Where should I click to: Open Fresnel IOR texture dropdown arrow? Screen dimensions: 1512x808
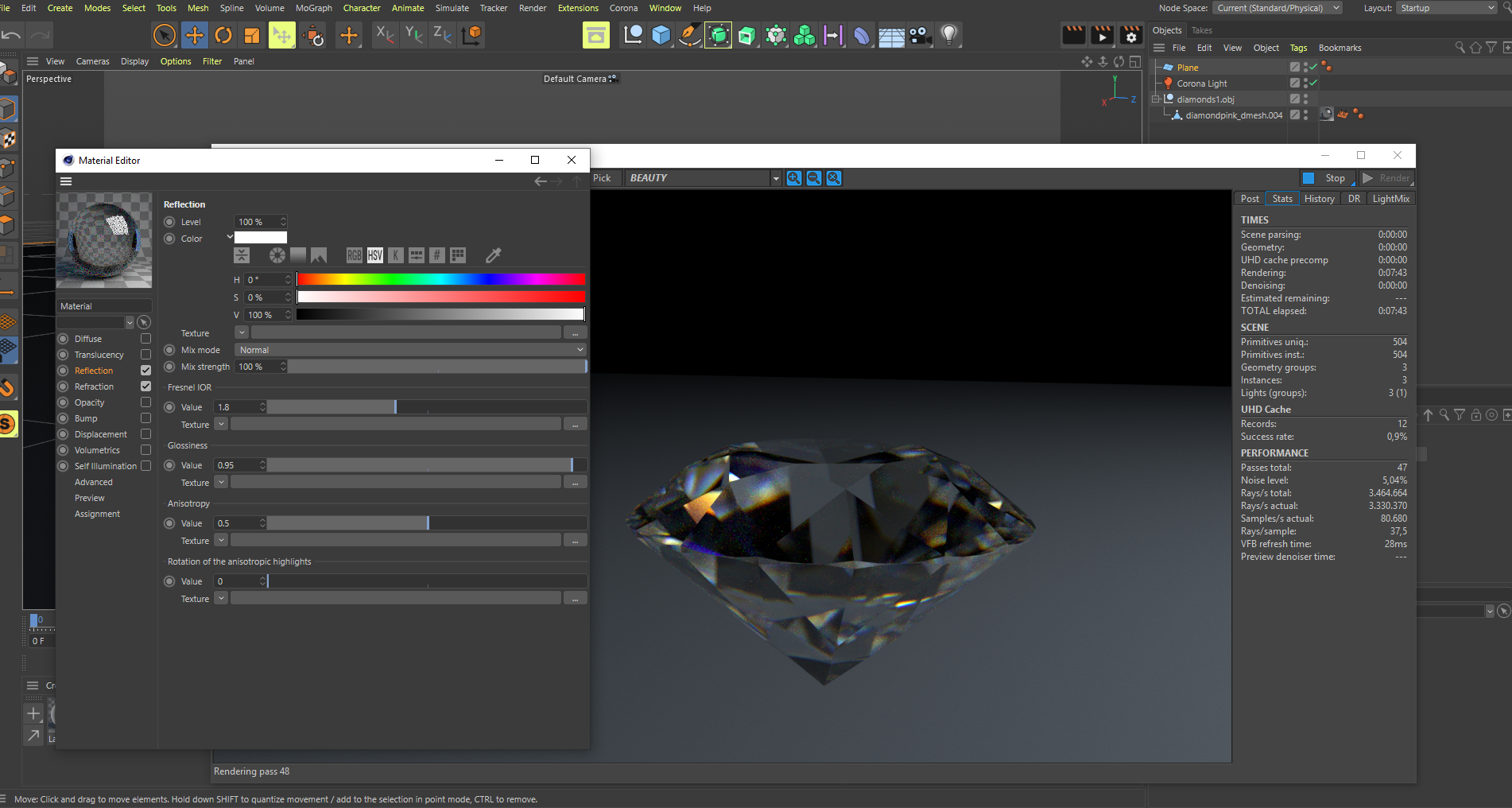coord(222,425)
